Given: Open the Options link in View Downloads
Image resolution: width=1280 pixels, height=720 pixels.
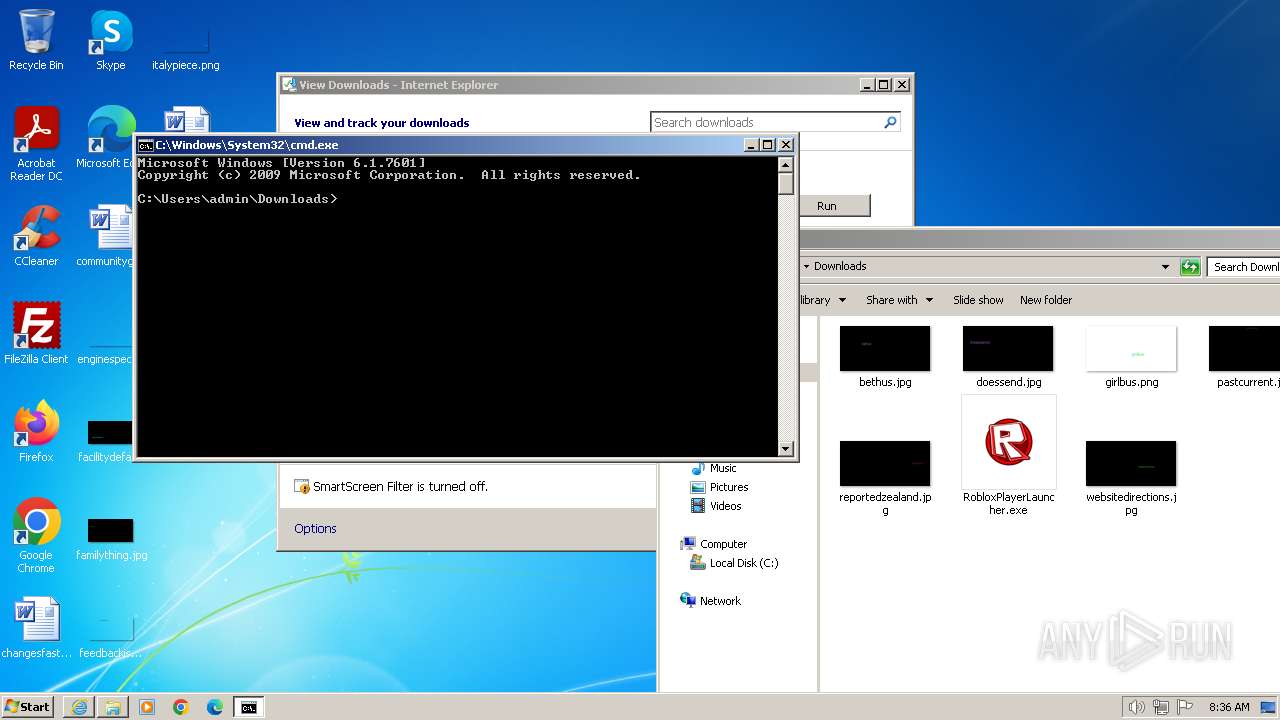Looking at the screenshot, I should click(x=315, y=528).
